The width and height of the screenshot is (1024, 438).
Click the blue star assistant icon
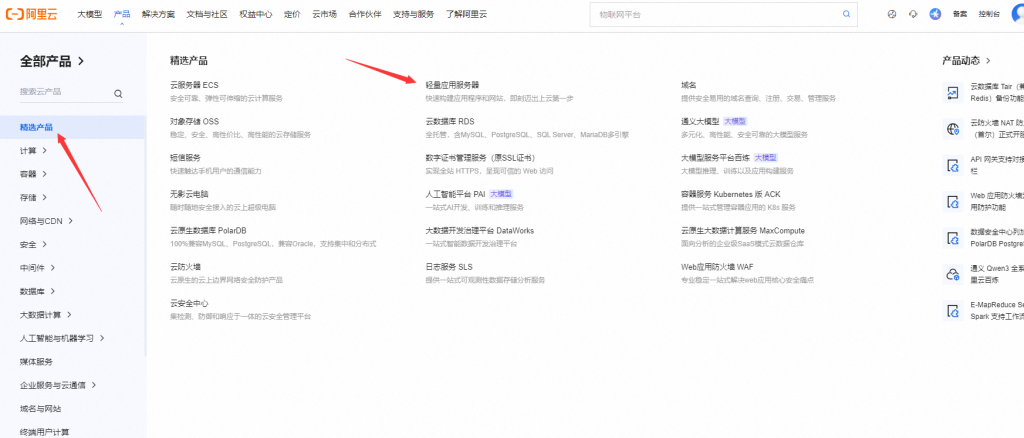pyautogui.click(x=935, y=14)
